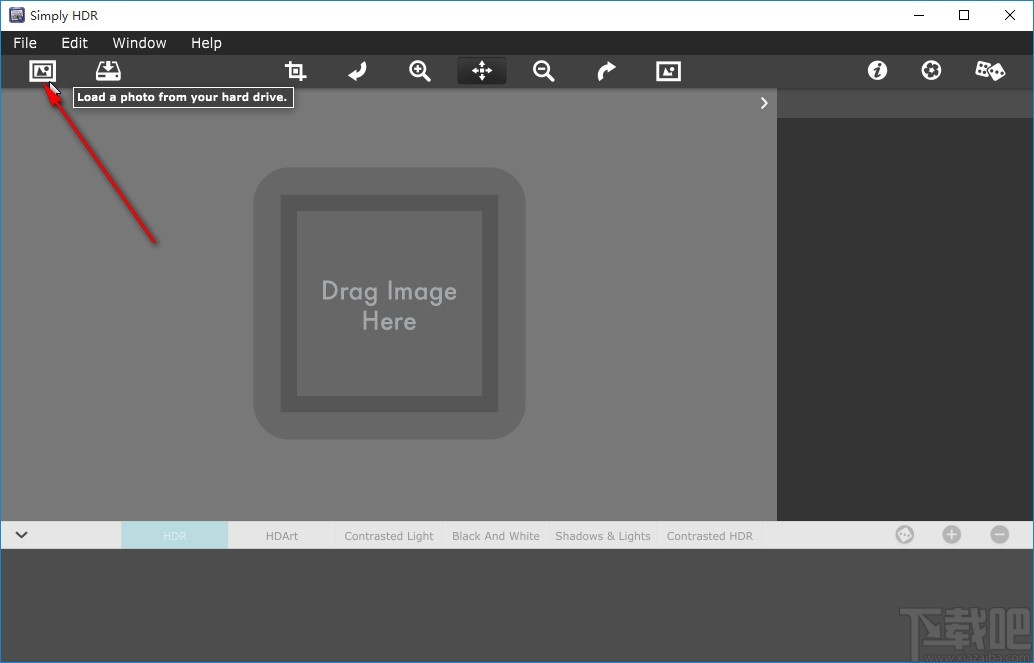Click the fit image to window icon
The image size is (1034, 663).
[668, 71]
